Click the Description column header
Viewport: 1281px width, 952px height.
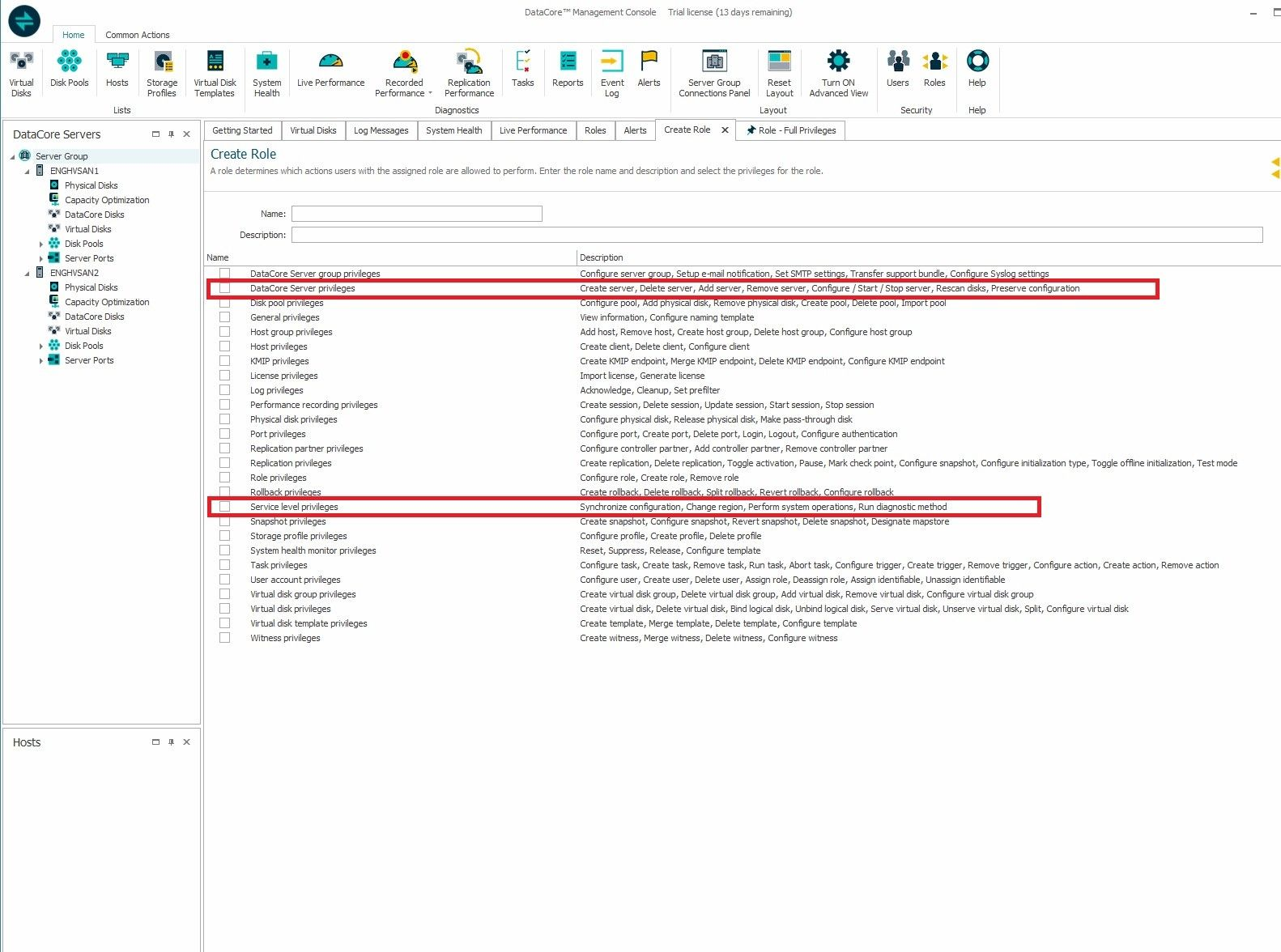click(x=602, y=257)
